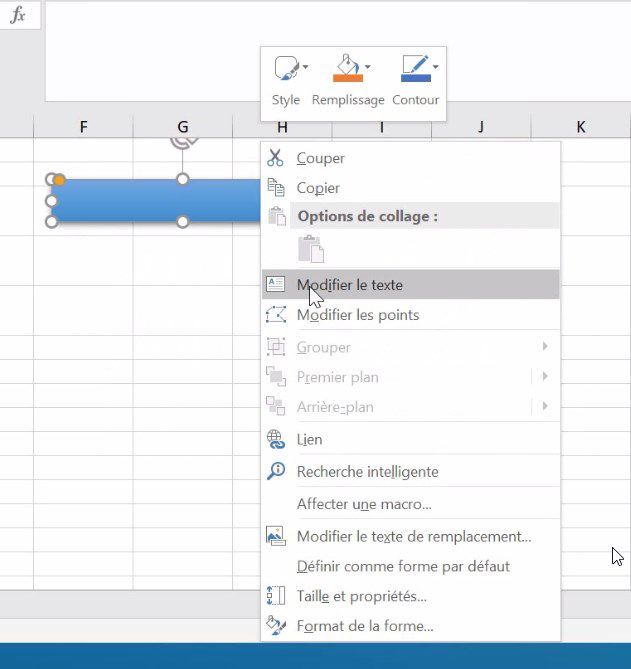Screen dimensions: 631x669
Task: Click the Contour pen icon
Action: pos(414,65)
